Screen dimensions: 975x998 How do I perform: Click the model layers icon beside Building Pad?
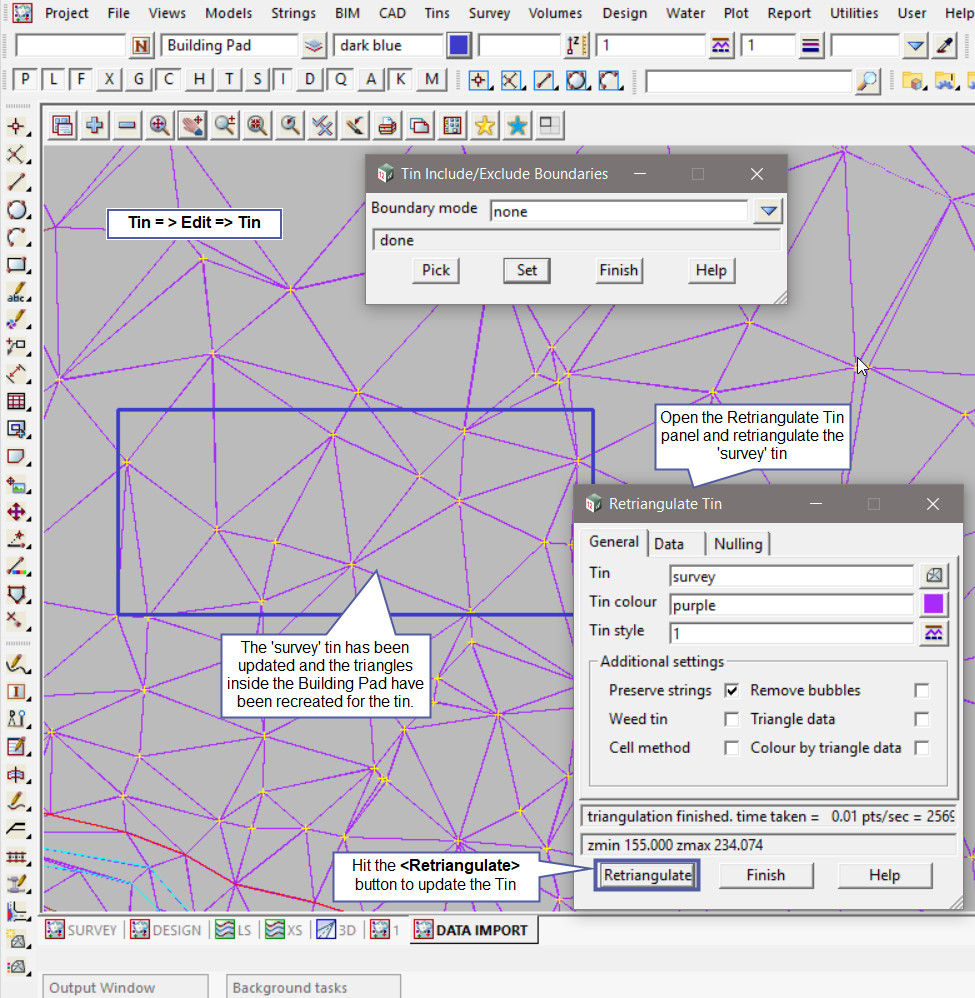pyautogui.click(x=314, y=46)
